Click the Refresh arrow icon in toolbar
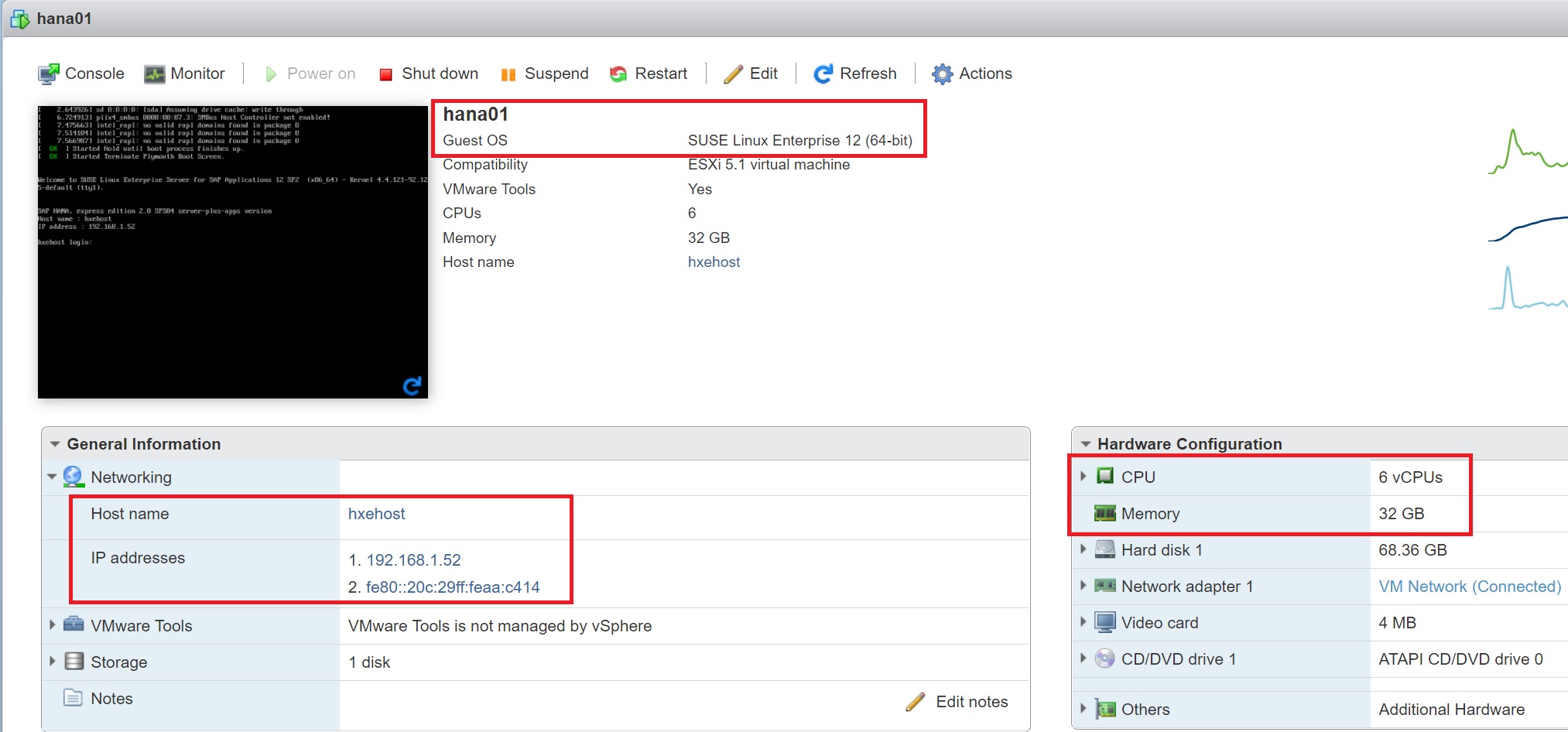Viewport: 1568px width, 732px height. click(x=823, y=74)
